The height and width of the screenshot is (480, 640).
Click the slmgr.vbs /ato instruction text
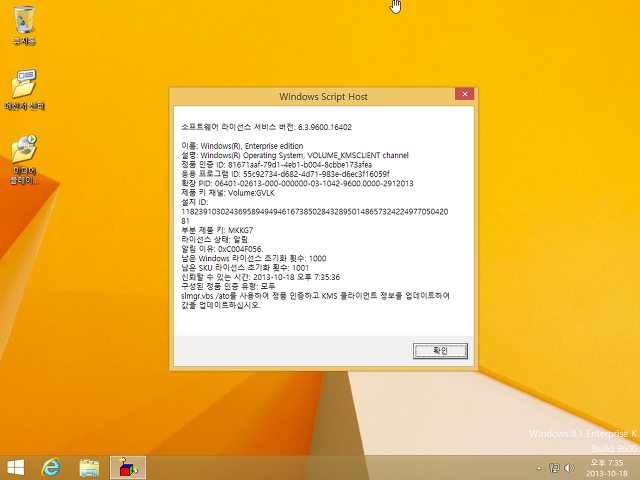[x=315, y=300]
